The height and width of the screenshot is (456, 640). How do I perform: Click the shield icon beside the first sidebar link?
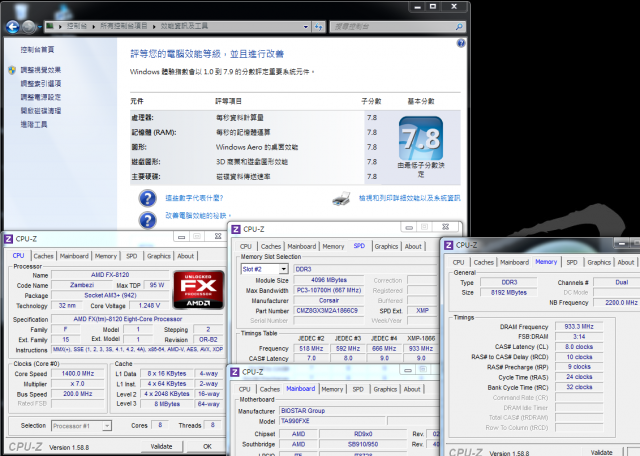click(12, 70)
